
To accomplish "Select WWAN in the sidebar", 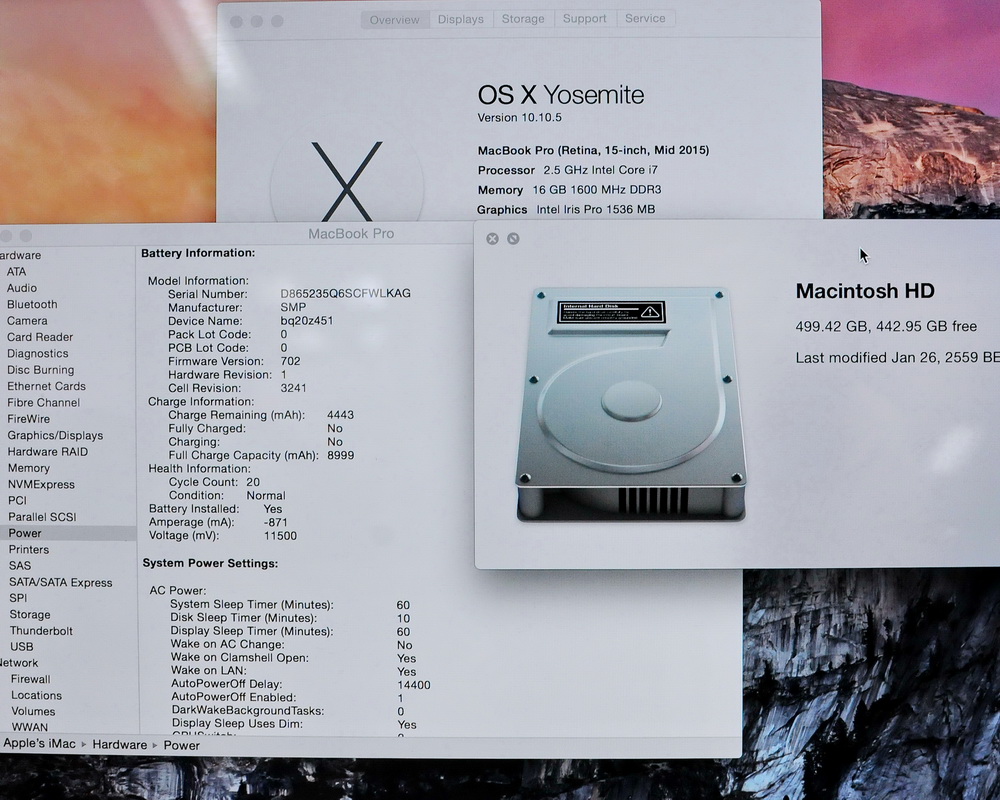I will click(29, 727).
